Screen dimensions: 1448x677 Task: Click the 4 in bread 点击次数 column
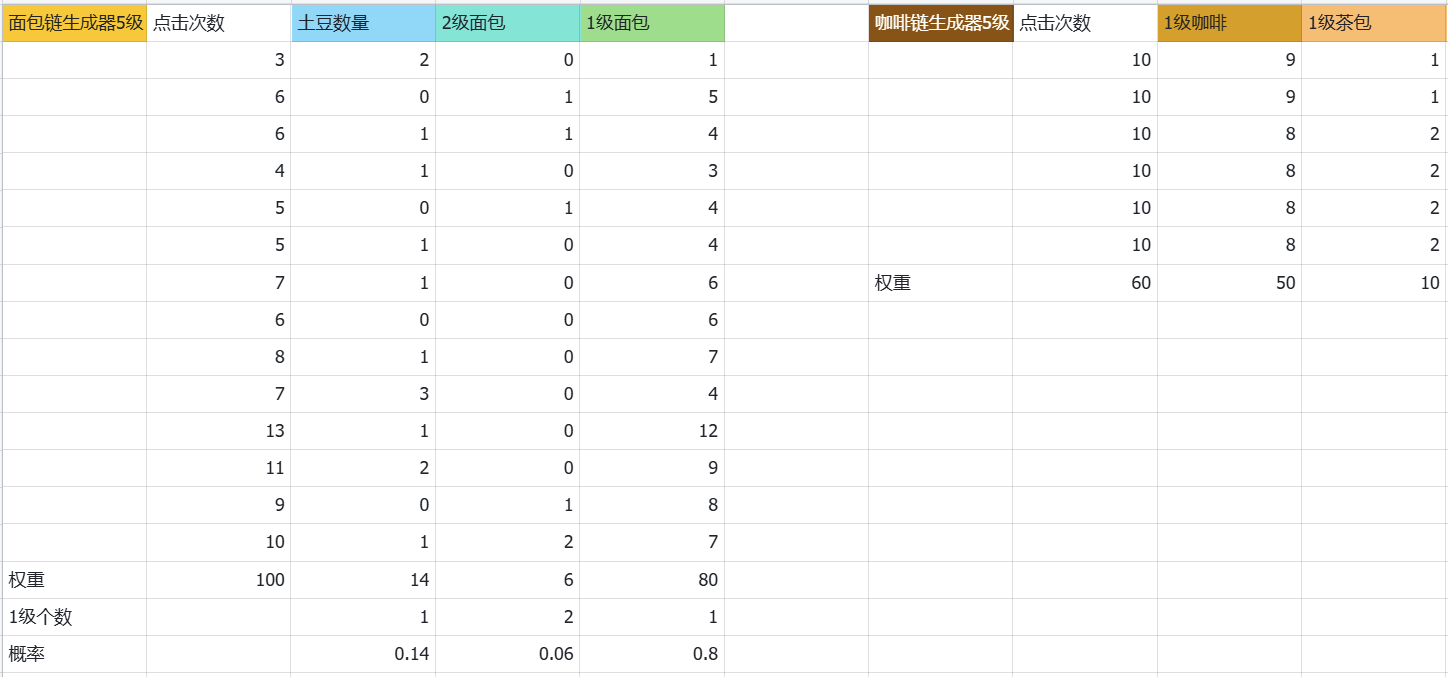(219, 171)
